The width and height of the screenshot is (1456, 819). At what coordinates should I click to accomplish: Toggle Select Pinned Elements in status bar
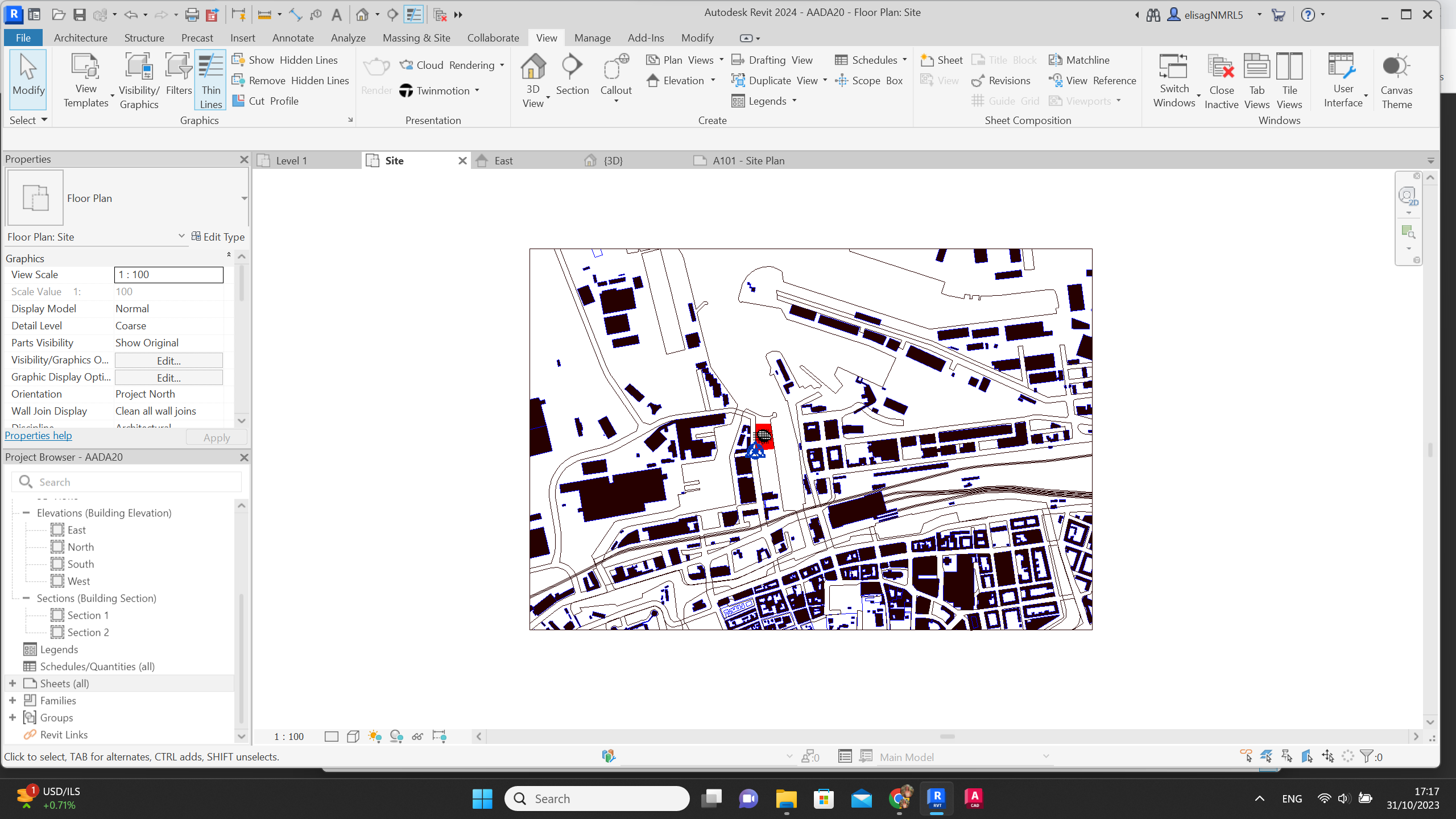click(x=1287, y=756)
